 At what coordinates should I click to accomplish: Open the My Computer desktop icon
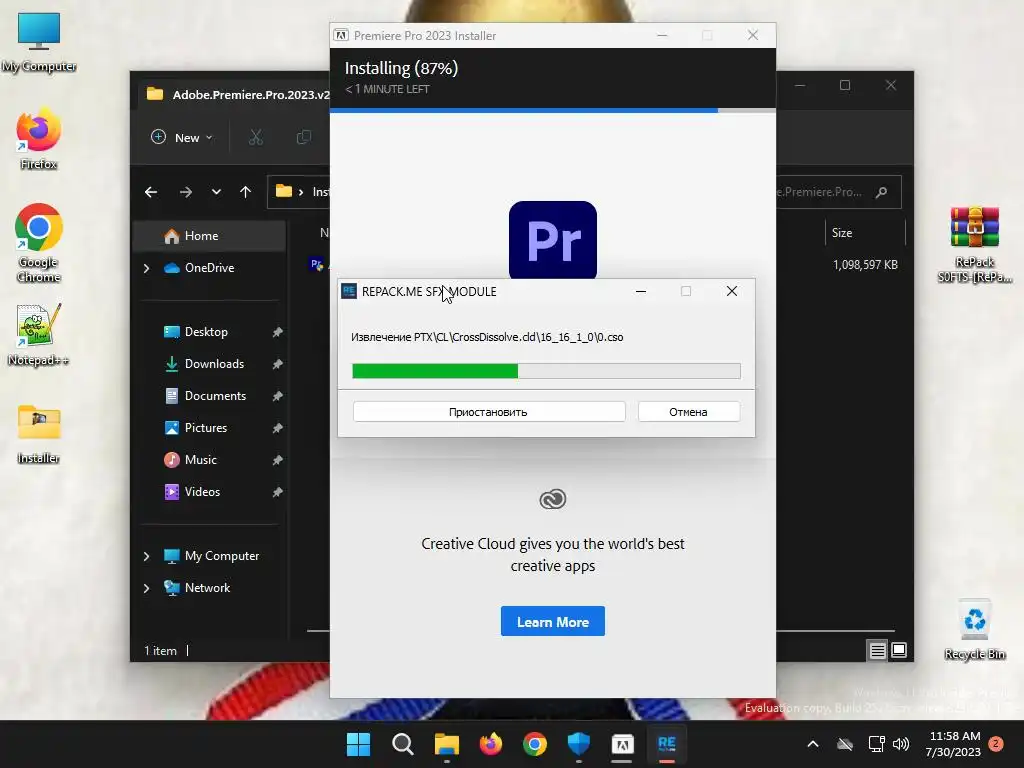(x=39, y=42)
